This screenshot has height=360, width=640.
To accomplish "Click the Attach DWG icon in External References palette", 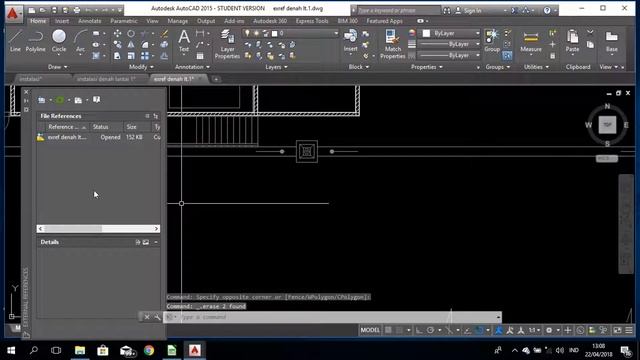I will [x=42, y=100].
